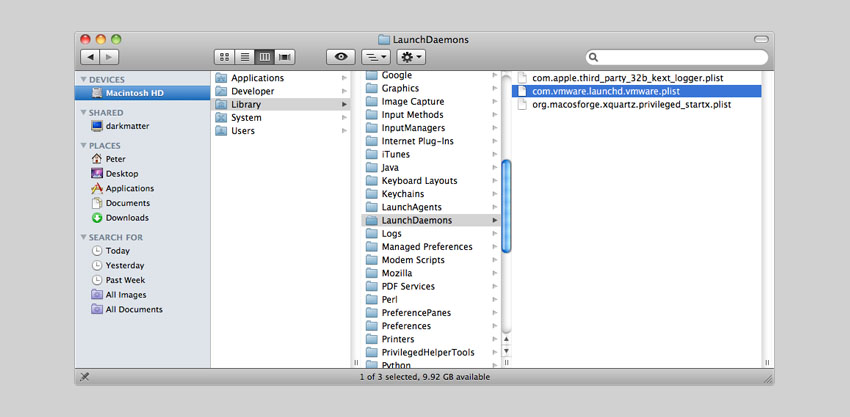Screen dimensions: 850x417
Task: Expand Modem Scripts using its arrow
Action: click(x=495, y=260)
